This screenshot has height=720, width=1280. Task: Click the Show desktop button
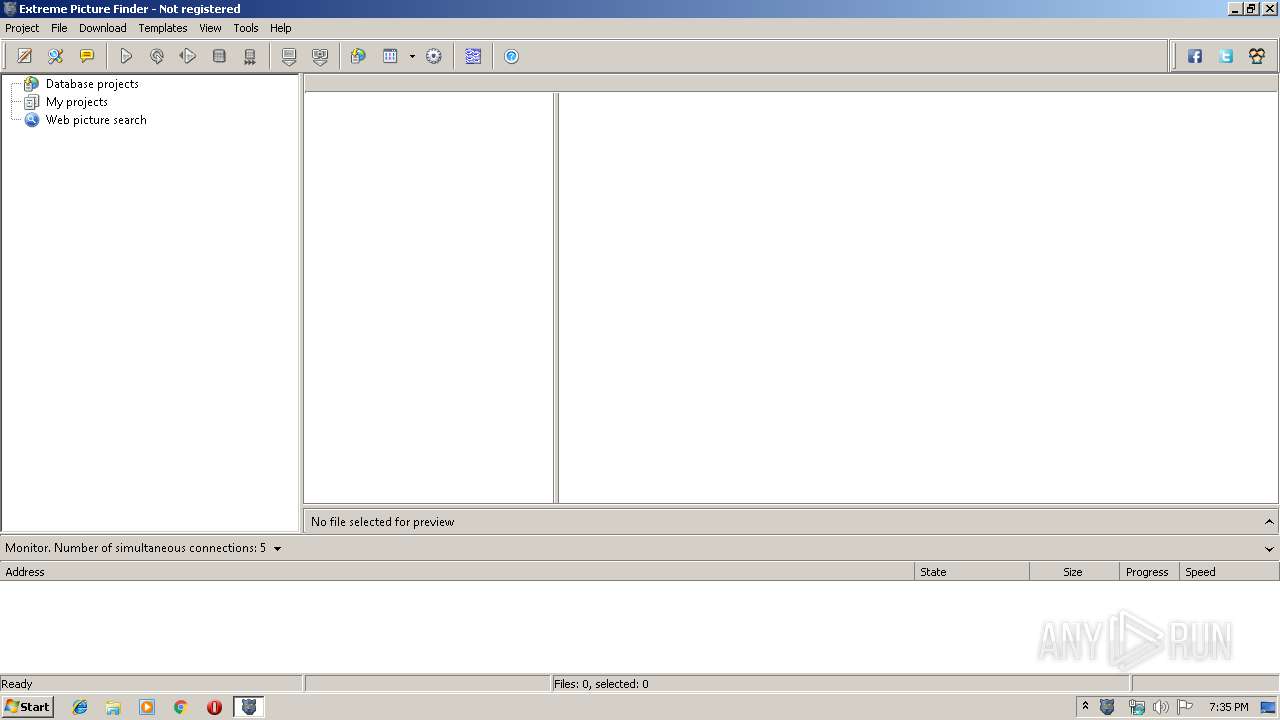(x=1268, y=707)
